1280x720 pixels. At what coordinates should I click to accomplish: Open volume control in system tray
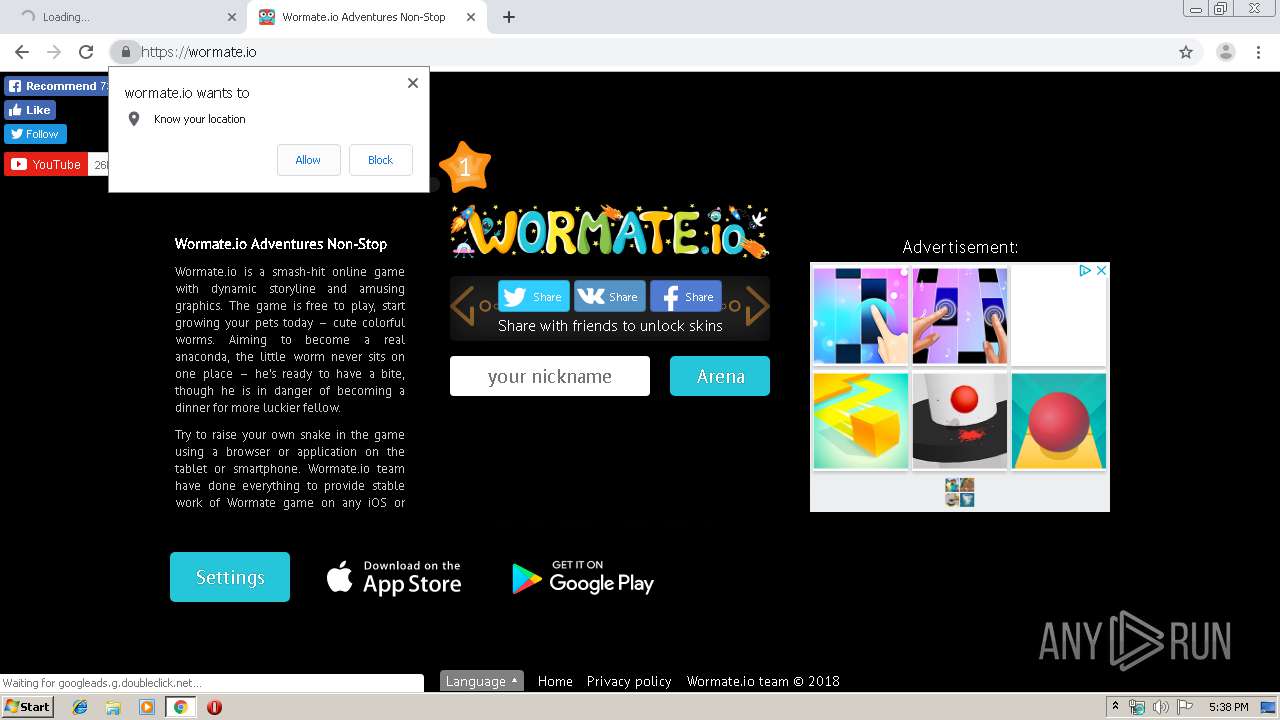[x=1161, y=707]
